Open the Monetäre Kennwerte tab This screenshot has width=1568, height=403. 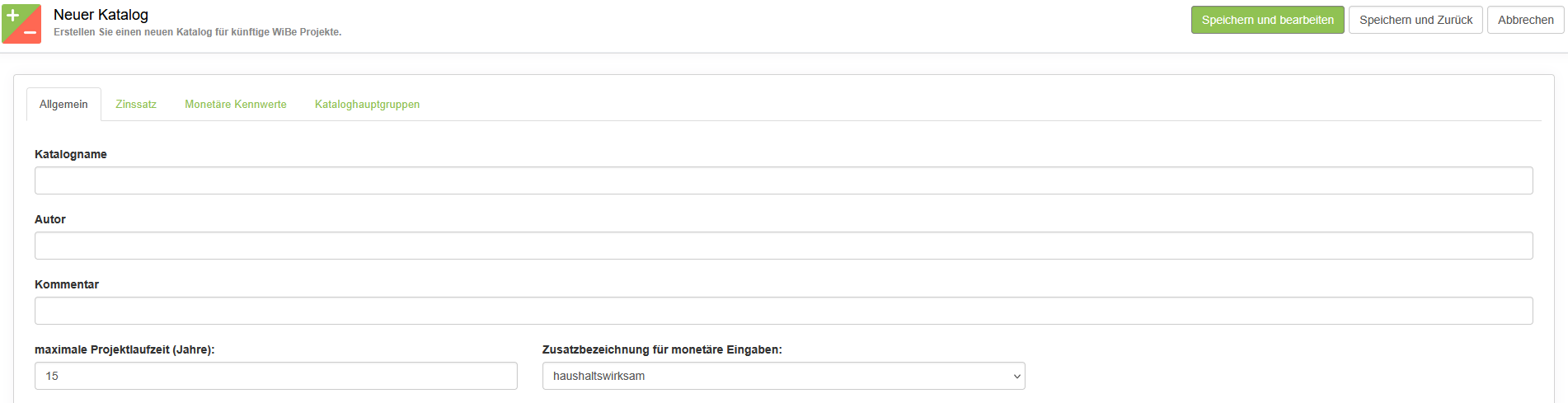[236, 105]
